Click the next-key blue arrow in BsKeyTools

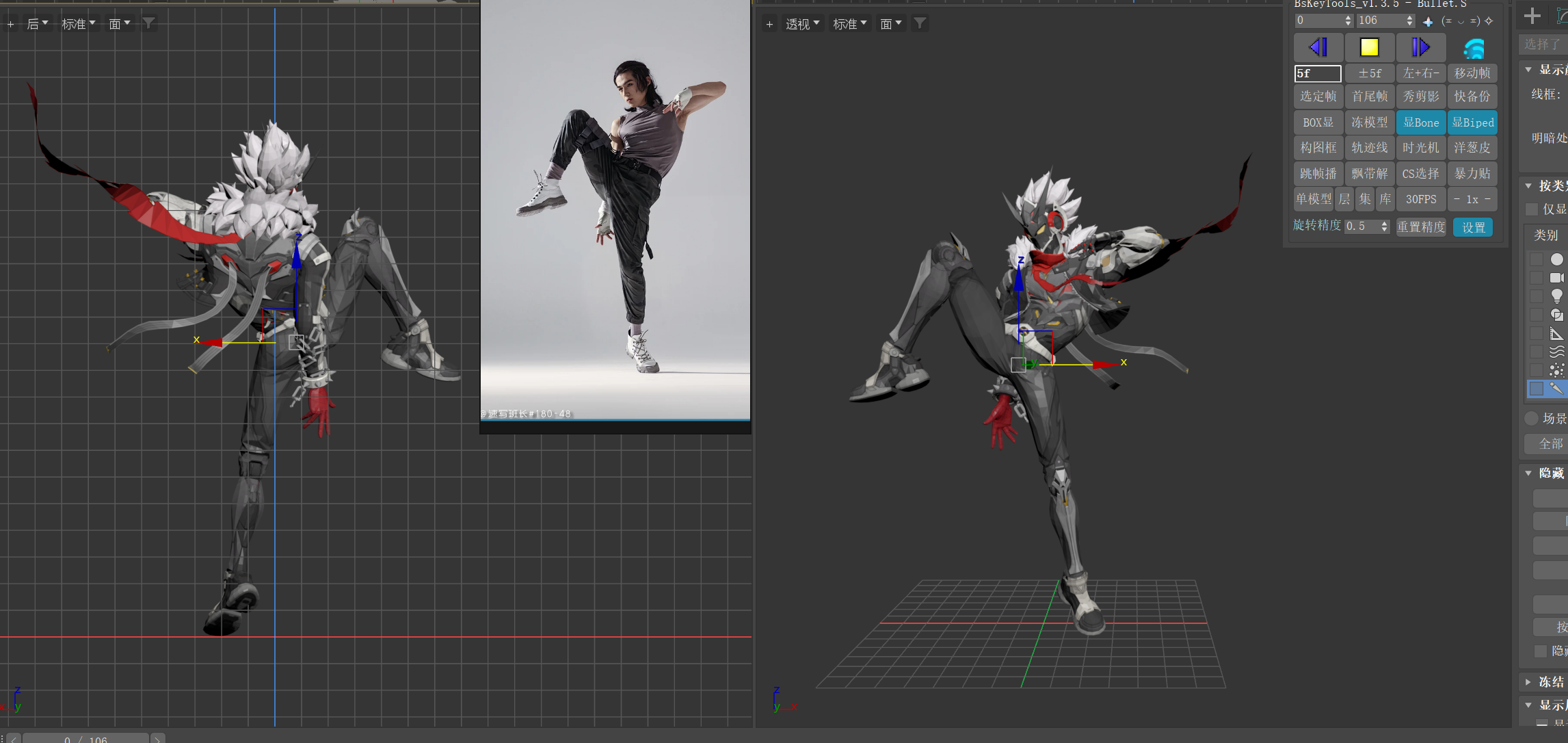[1420, 47]
